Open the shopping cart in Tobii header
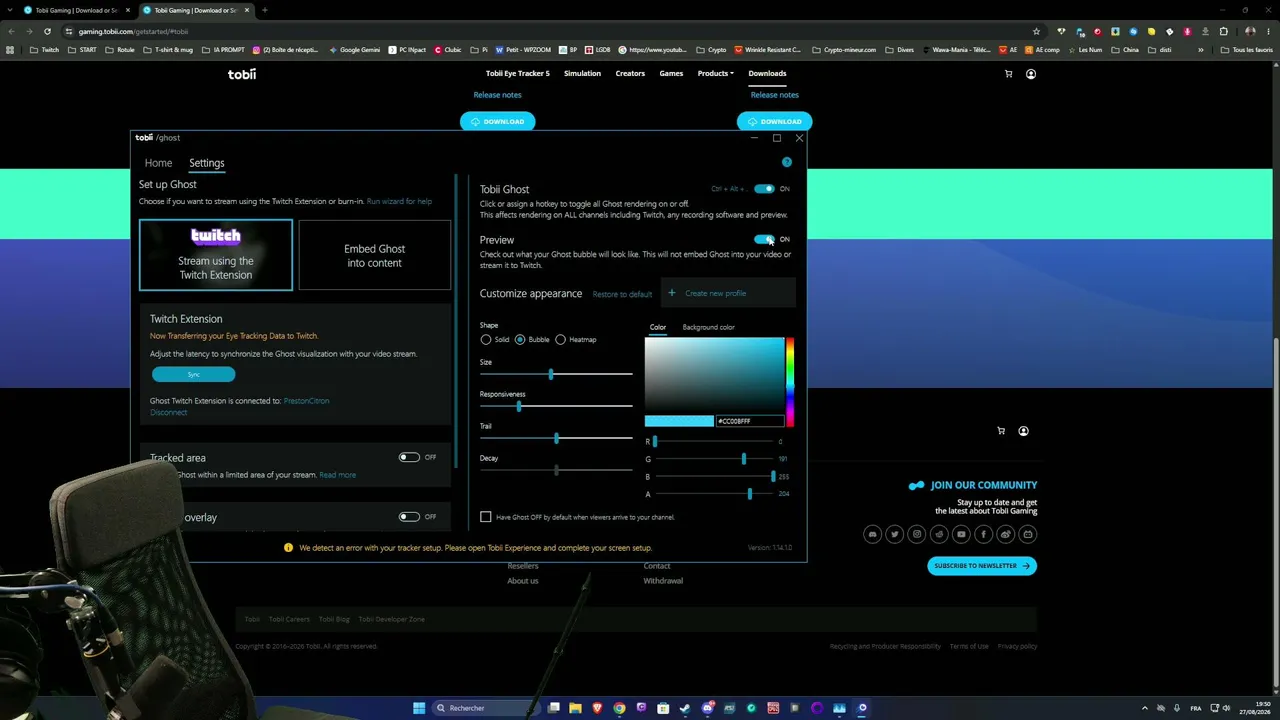 click(x=1008, y=74)
